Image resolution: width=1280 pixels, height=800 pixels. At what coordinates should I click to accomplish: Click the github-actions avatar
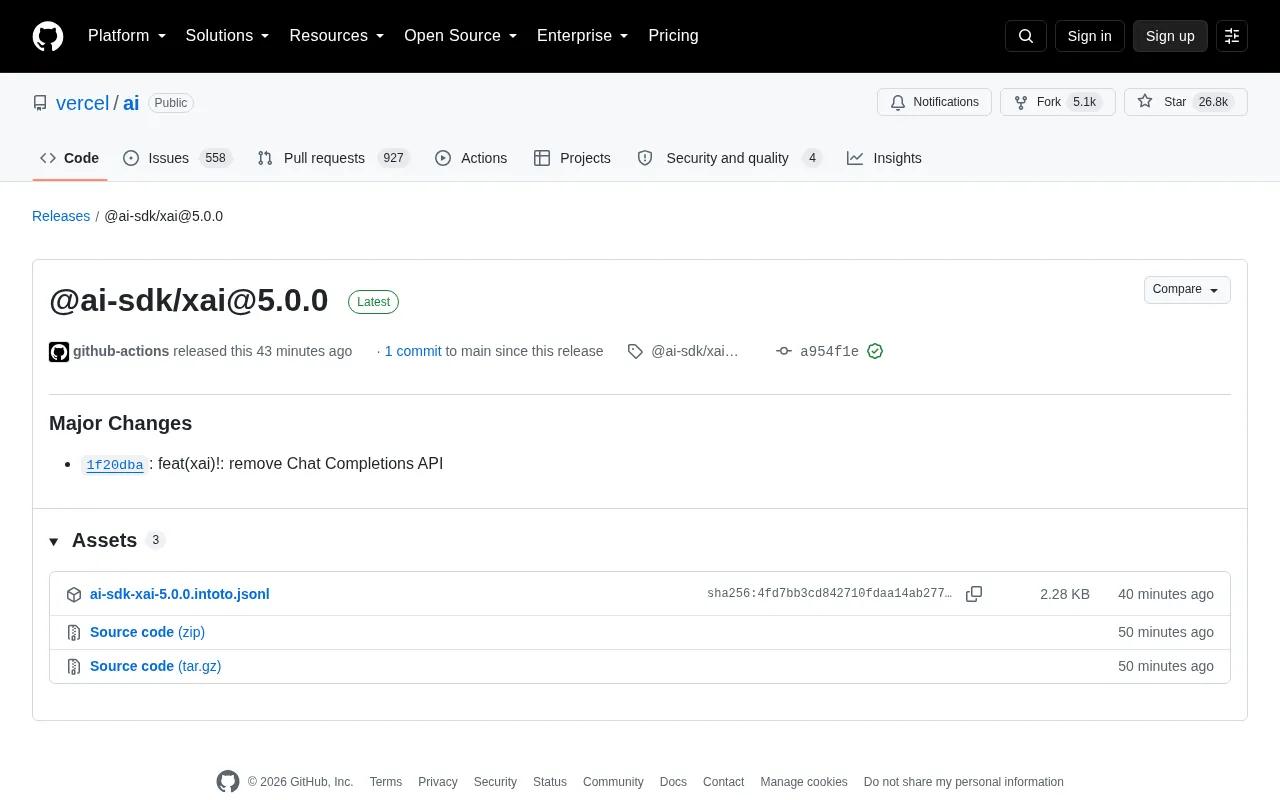coord(59,351)
